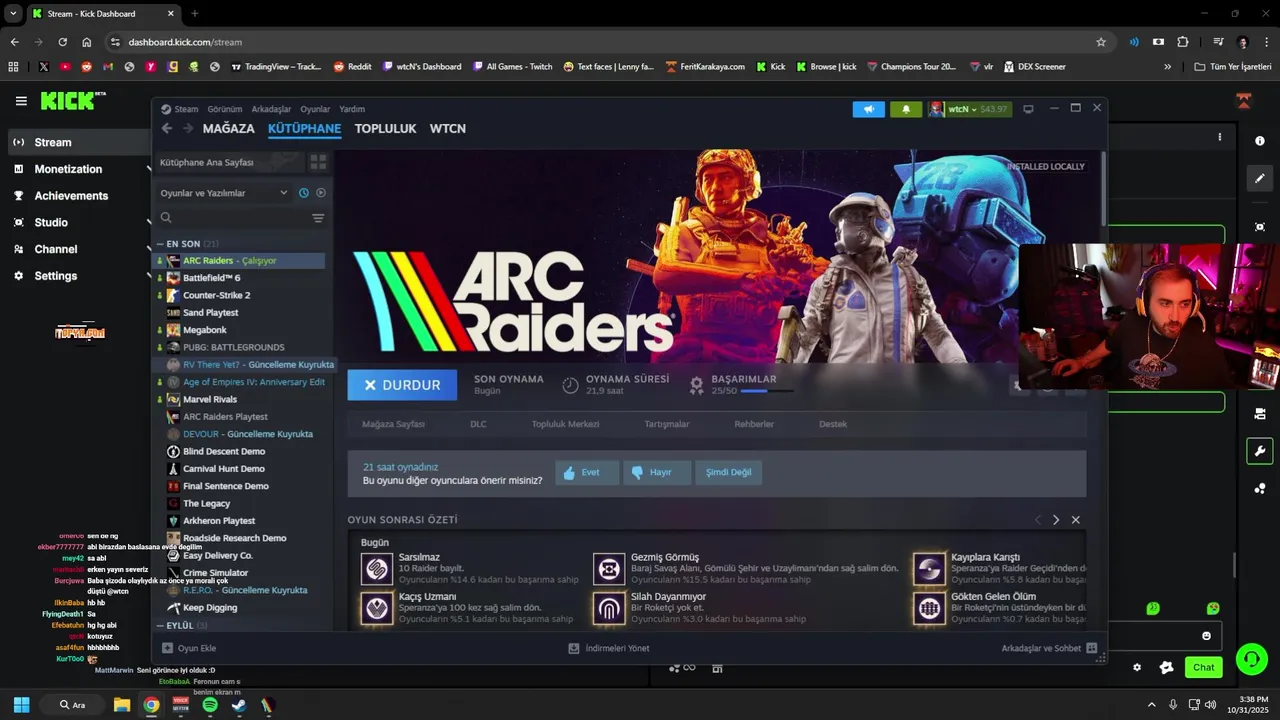
Task: Click Kick pencil edit icon
Action: (x=1260, y=178)
